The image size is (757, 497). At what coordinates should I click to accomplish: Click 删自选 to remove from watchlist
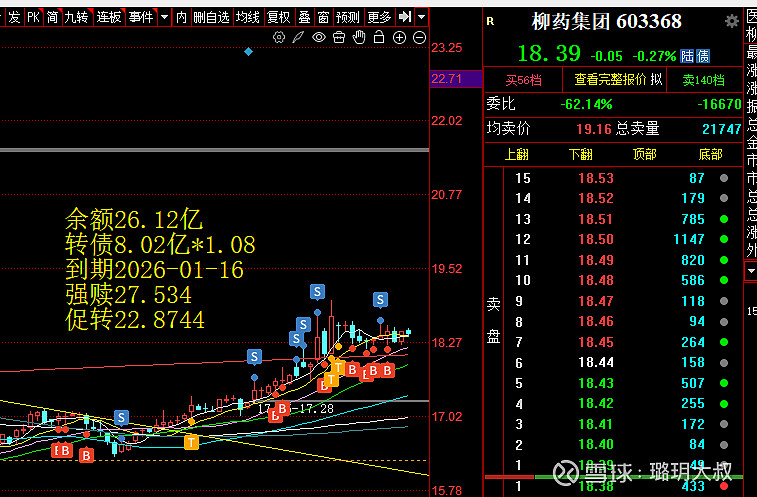click(211, 17)
